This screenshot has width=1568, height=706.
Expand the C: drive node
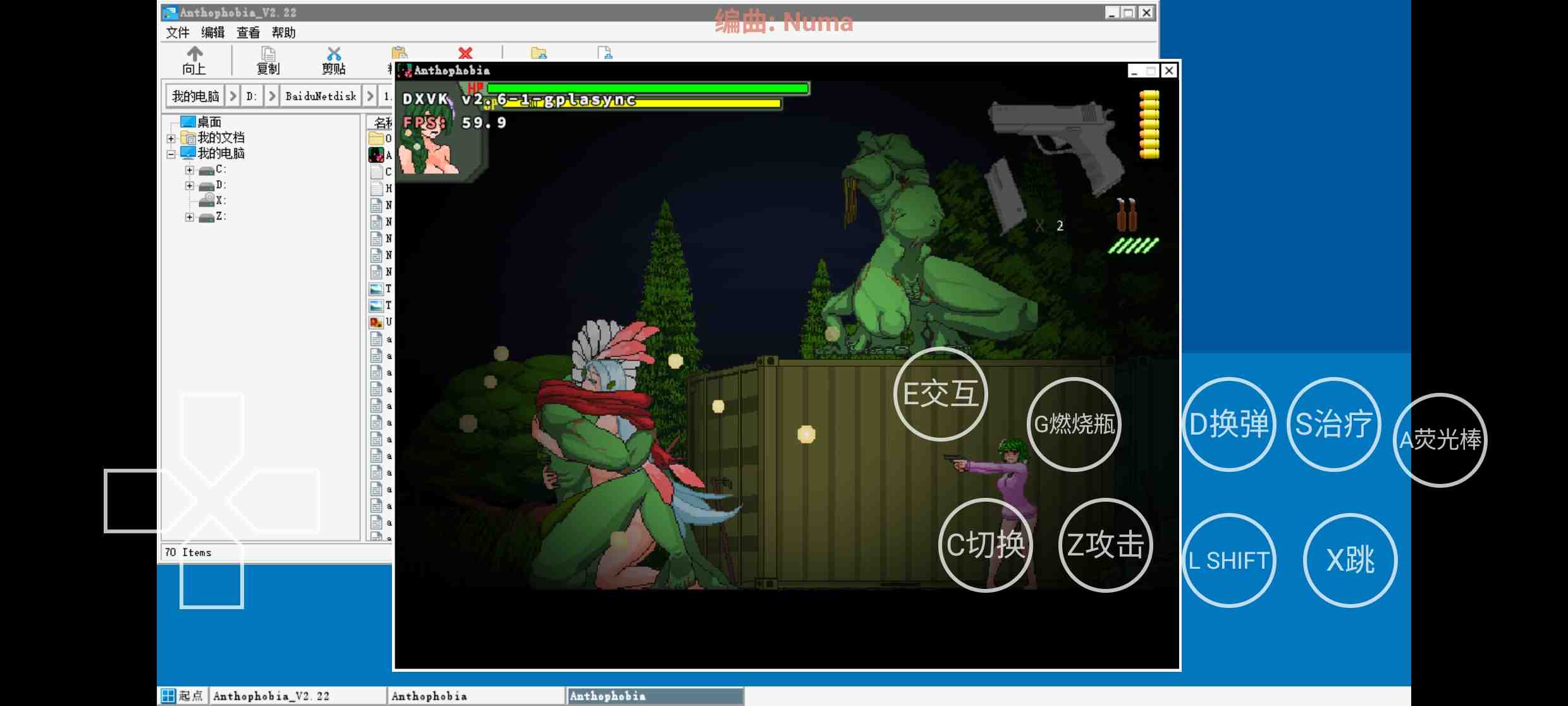coord(189,170)
